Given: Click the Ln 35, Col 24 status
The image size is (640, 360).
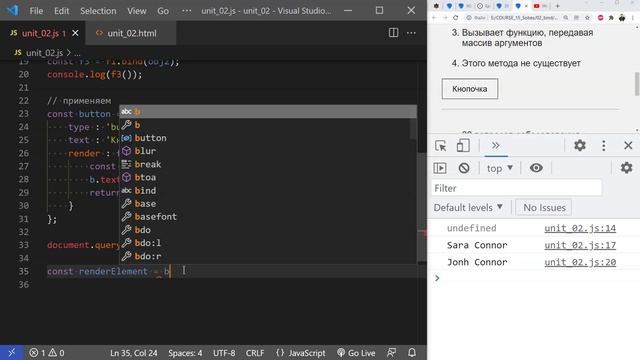Looking at the screenshot, I should tap(133, 353).
